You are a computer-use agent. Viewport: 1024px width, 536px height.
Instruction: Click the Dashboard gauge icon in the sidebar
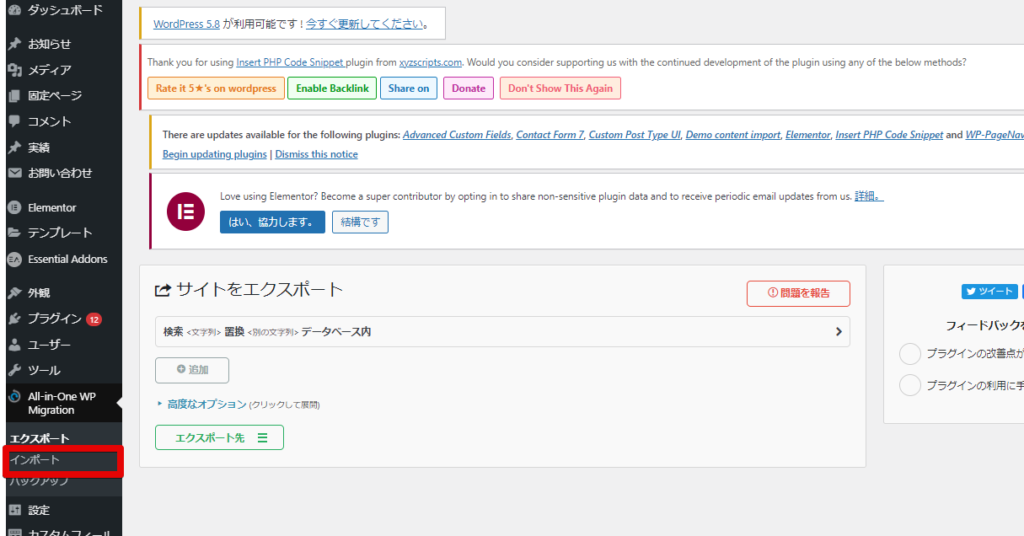pos(14,10)
